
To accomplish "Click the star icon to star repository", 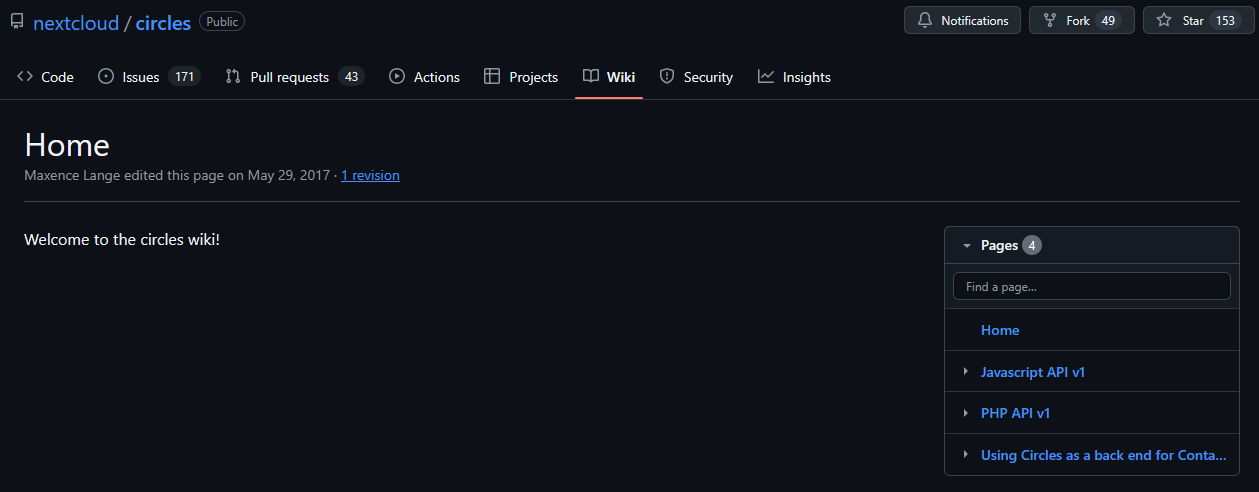I will point(1164,21).
